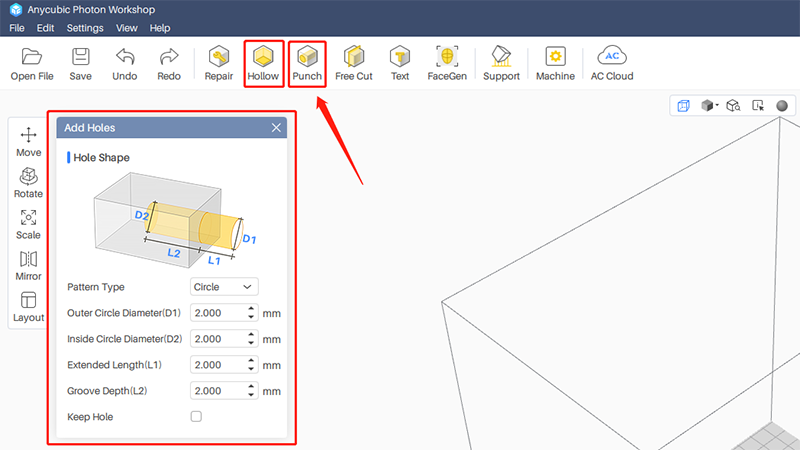Screen dimensions: 800x450
Task: Decrease Inside Circle Diameter(D2) with down arrow
Action: pos(251,343)
